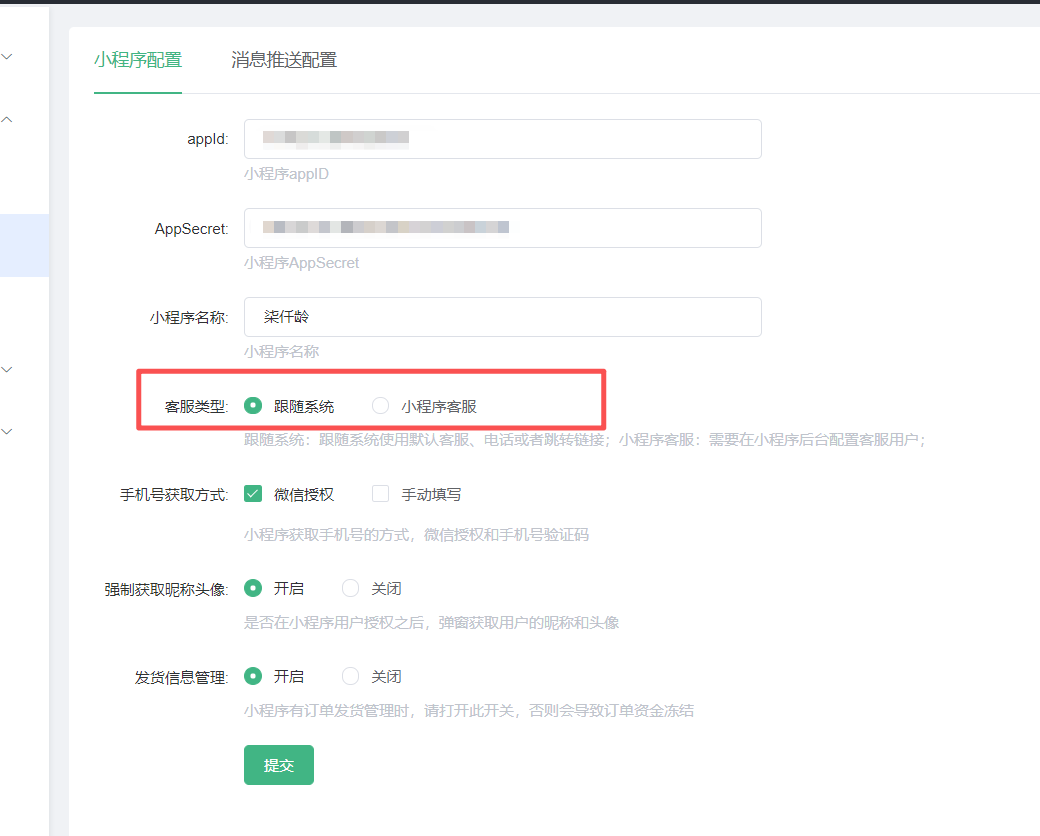Image resolution: width=1040 pixels, height=836 pixels.
Task: Click the 发货信息管理 label
Action: (x=181, y=677)
